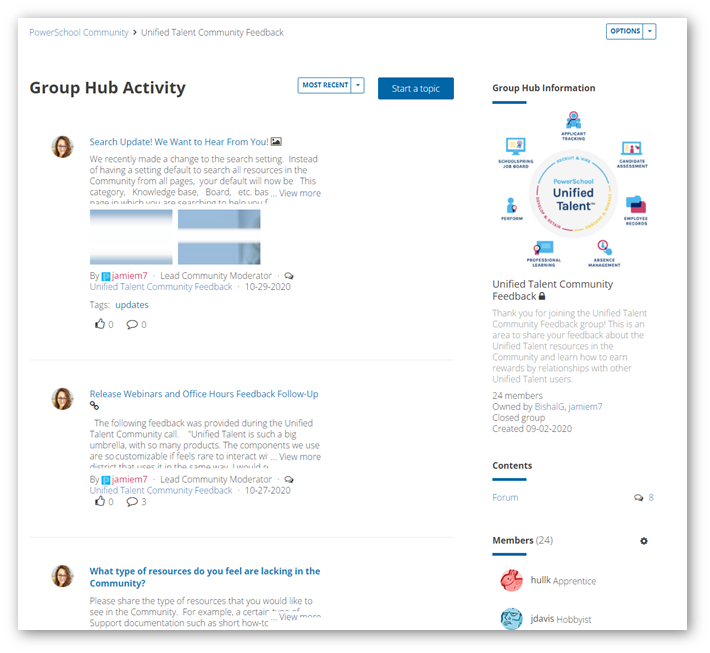Open BishalG owner profile link
Image resolution: width=710 pixels, height=653 pixels.
tap(549, 407)
